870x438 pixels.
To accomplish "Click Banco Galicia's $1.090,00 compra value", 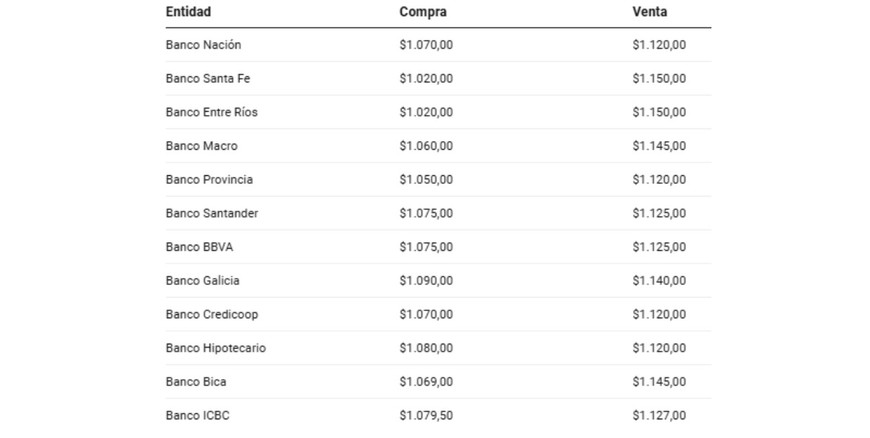I will tap(426, 281).
